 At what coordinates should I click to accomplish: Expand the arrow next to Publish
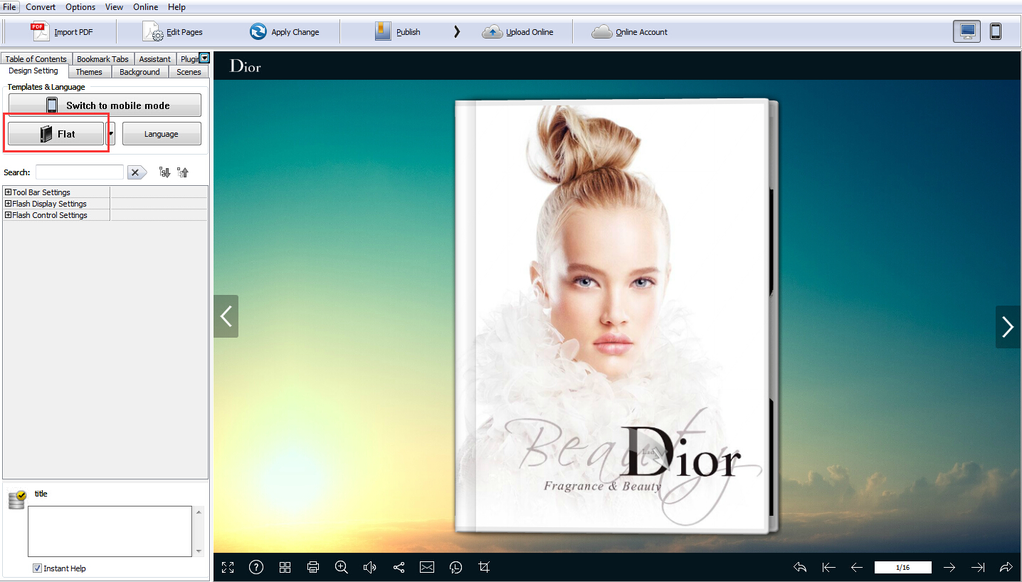click(x=457, y=31)
